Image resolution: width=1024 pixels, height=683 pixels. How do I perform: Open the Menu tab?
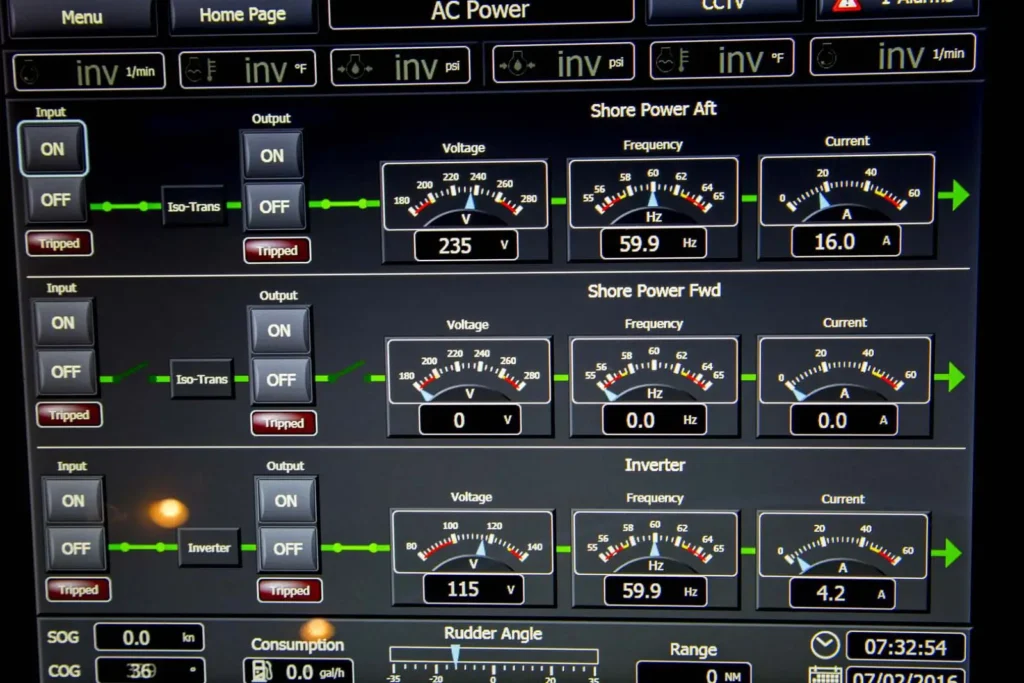click(x=81, y=16)
